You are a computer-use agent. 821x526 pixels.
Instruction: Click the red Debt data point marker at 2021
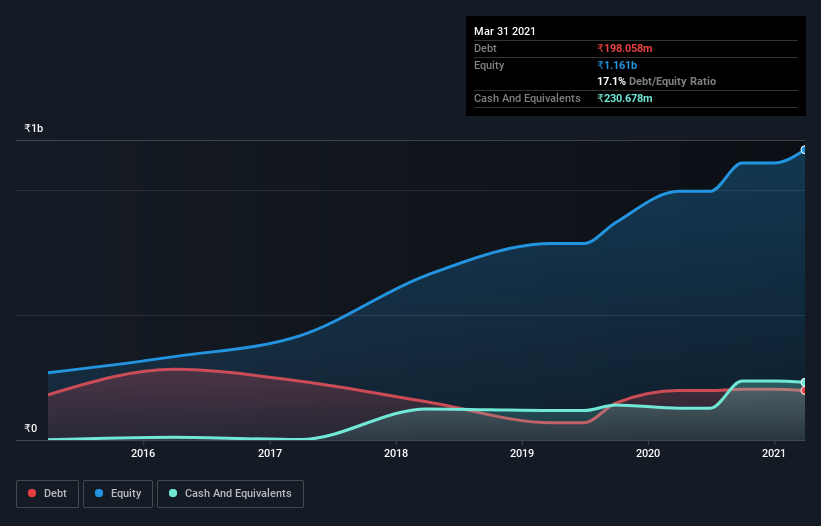coord(804,390)
